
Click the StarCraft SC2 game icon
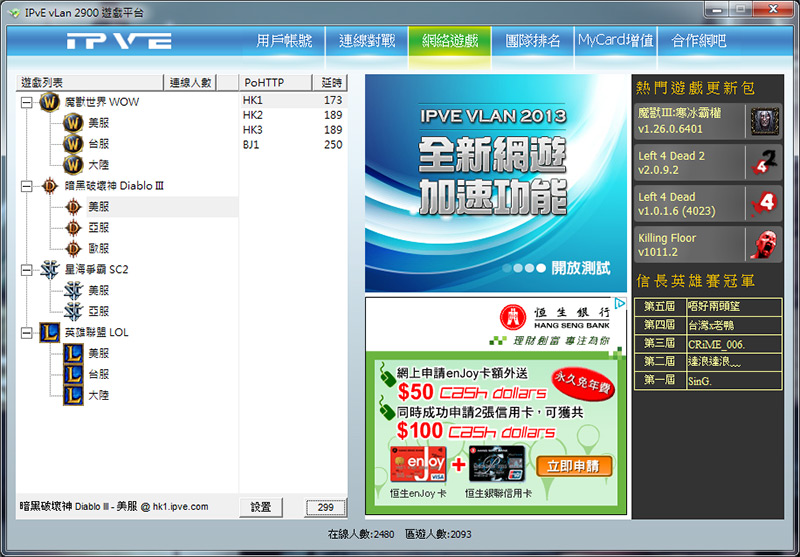click(x=49, y=269)
